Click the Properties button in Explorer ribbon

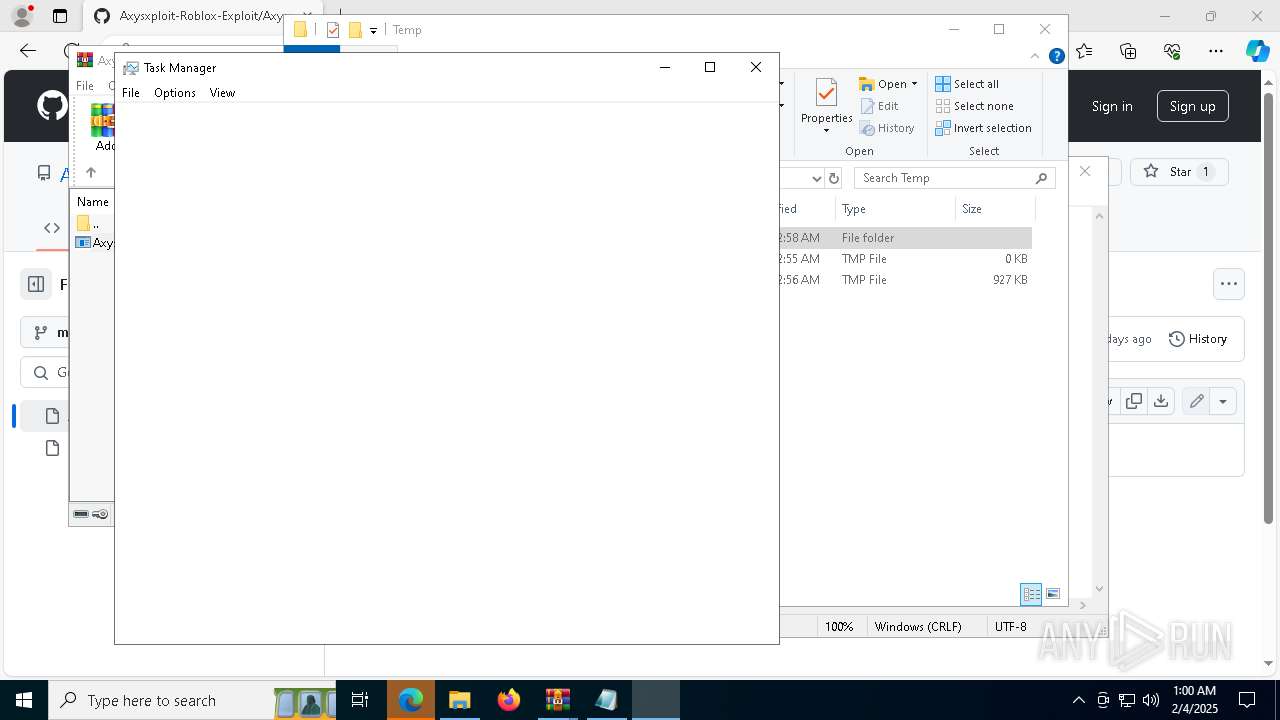tap(826, 101)
